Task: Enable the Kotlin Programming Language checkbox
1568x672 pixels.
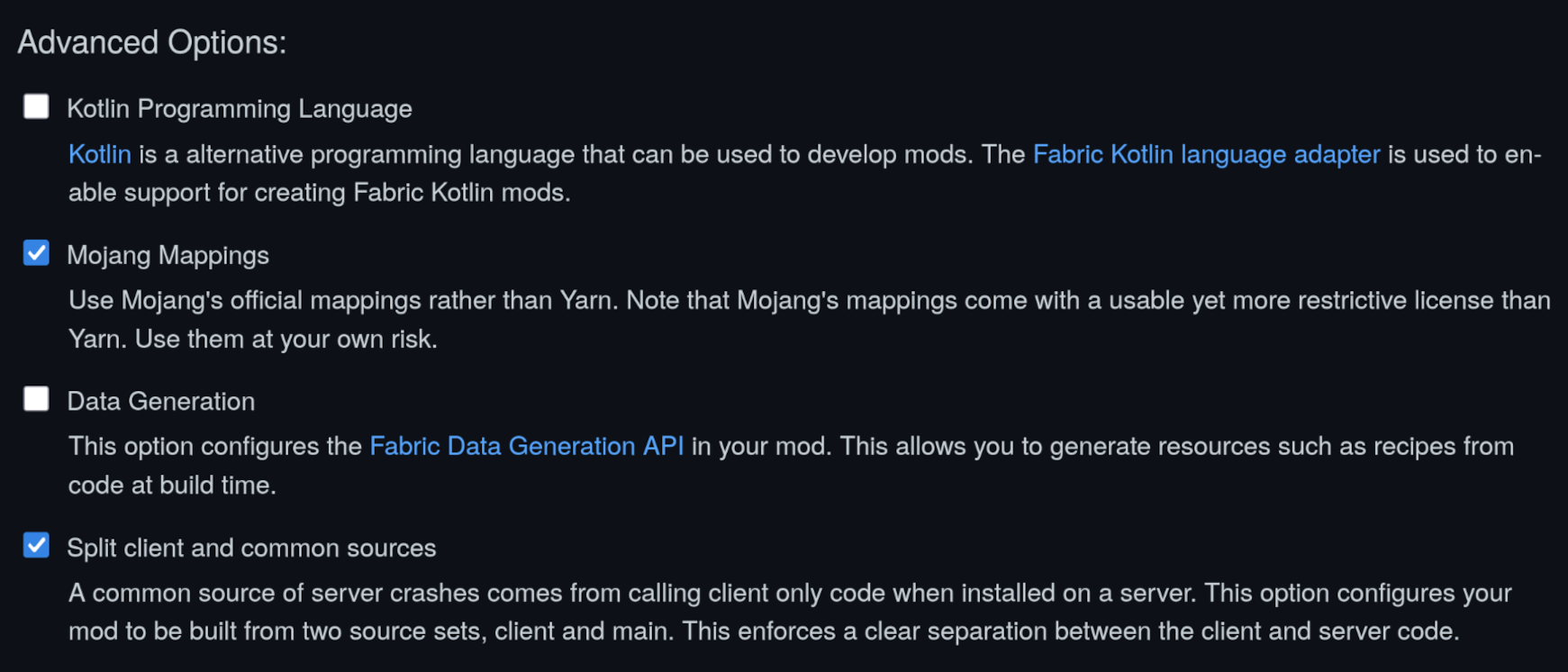Action: coord(36,106)
